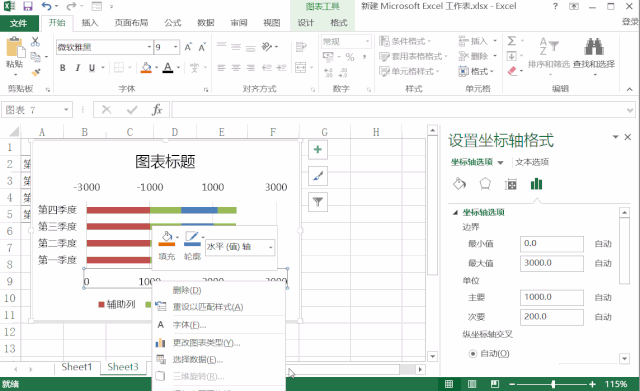Expand the 坐标轴选项 dropdown arrow
Viewport: 640px width, 391px height.
tap(500, 162)
